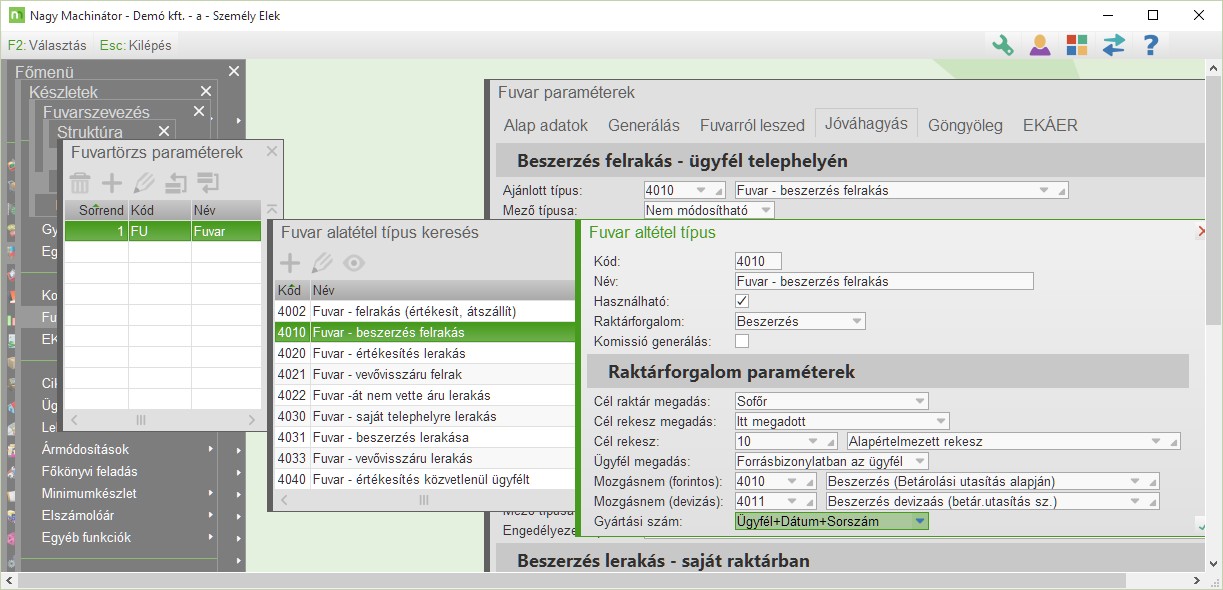Select row 4031 Fuvar - beszerzés lerakása

tap(426, 437)
